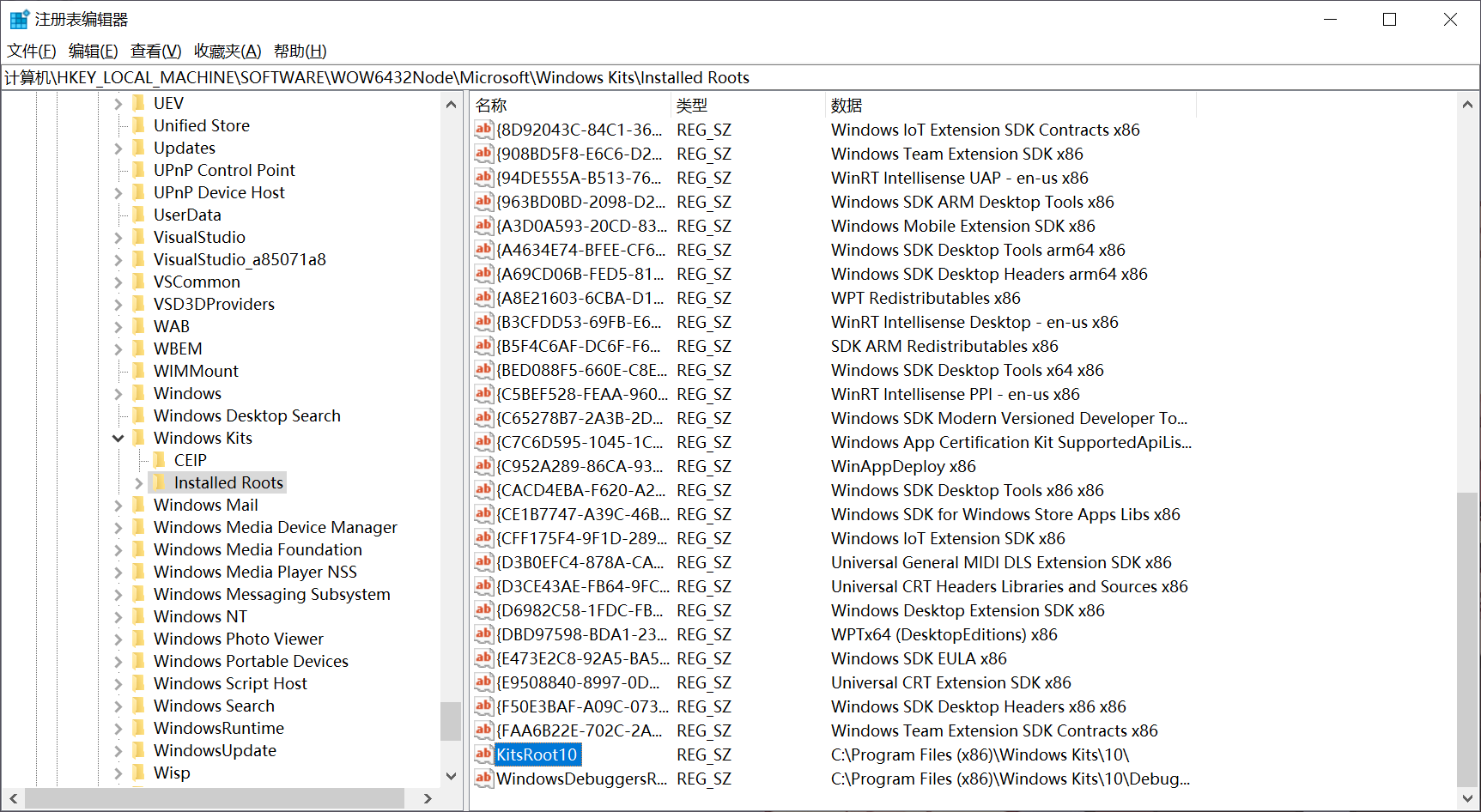This screenshot has height=812, width=1481.
Task: Click the value icon for {BED088F5-660E-C8E...
Action: click(x=484, y=370)
